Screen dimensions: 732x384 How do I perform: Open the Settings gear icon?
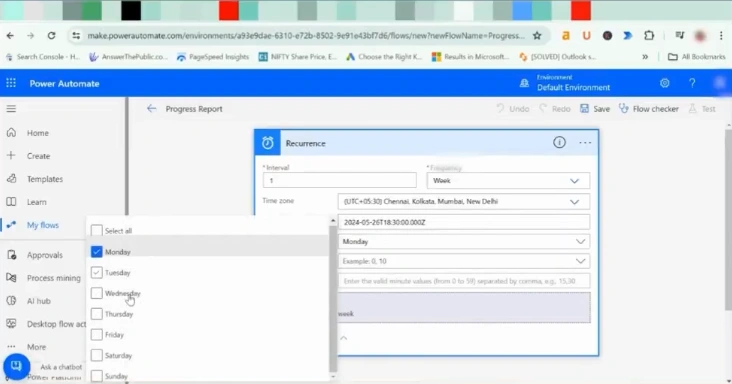(665, 83)
